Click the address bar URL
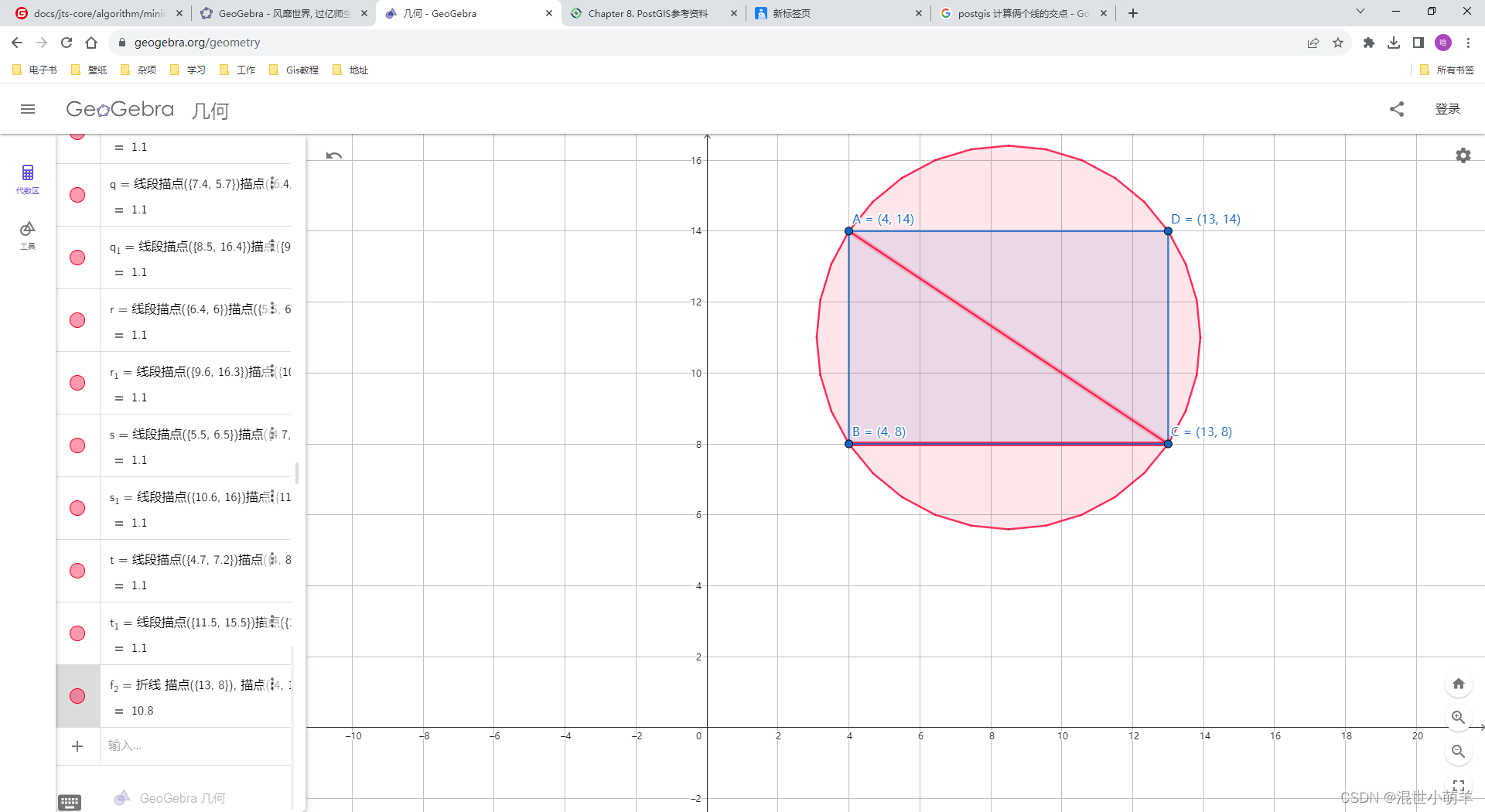This screenshot has height=812, width=1485. click(x=197, y=43)
